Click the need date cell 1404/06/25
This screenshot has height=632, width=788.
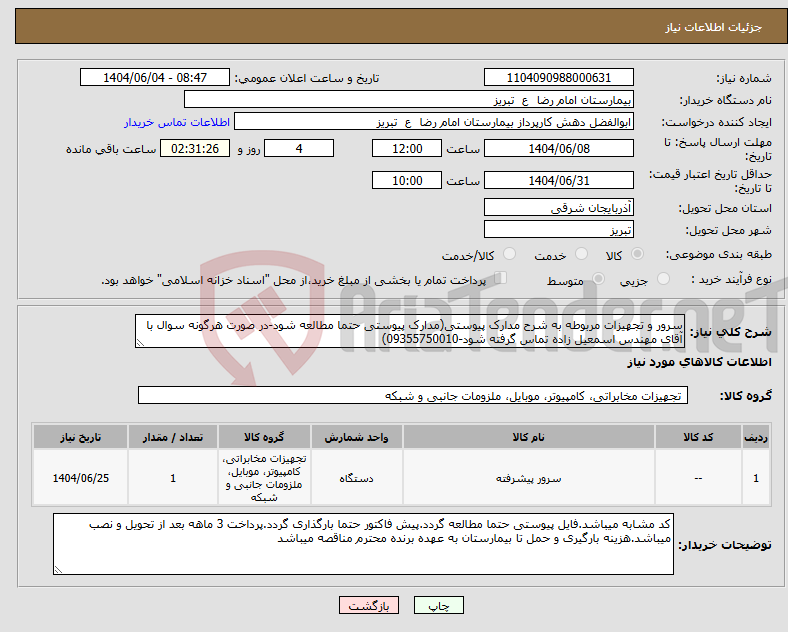click(80, 478)
